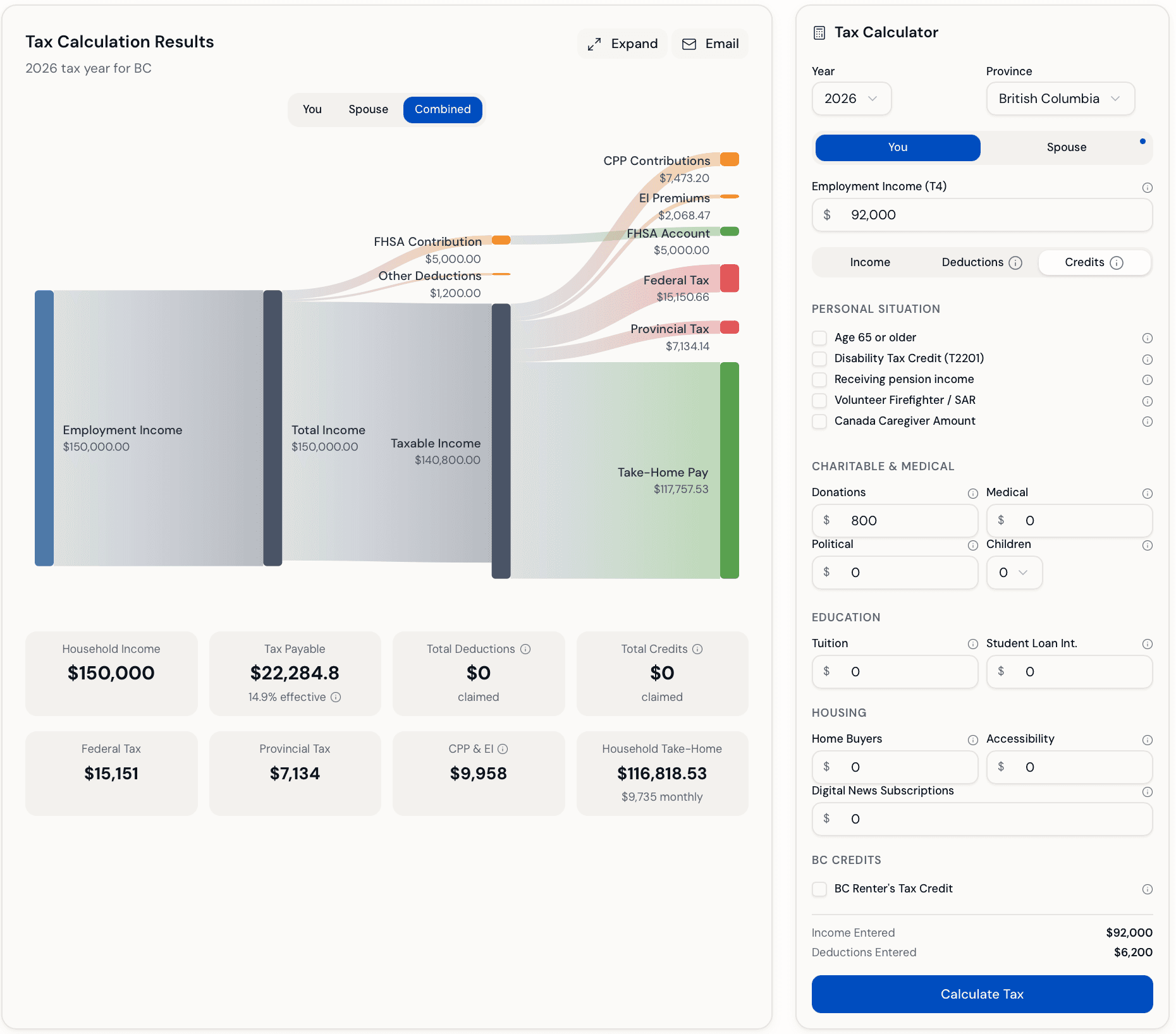Open the Children count dropdown

tap(1014, 573)
